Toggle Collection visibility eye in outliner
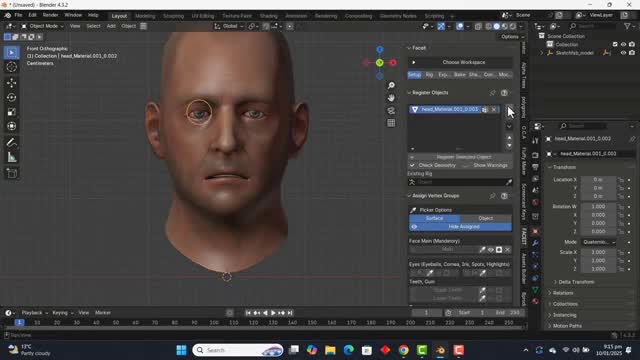Image resolution: width=640 pixels, height=360 pixels. point(623,44)
